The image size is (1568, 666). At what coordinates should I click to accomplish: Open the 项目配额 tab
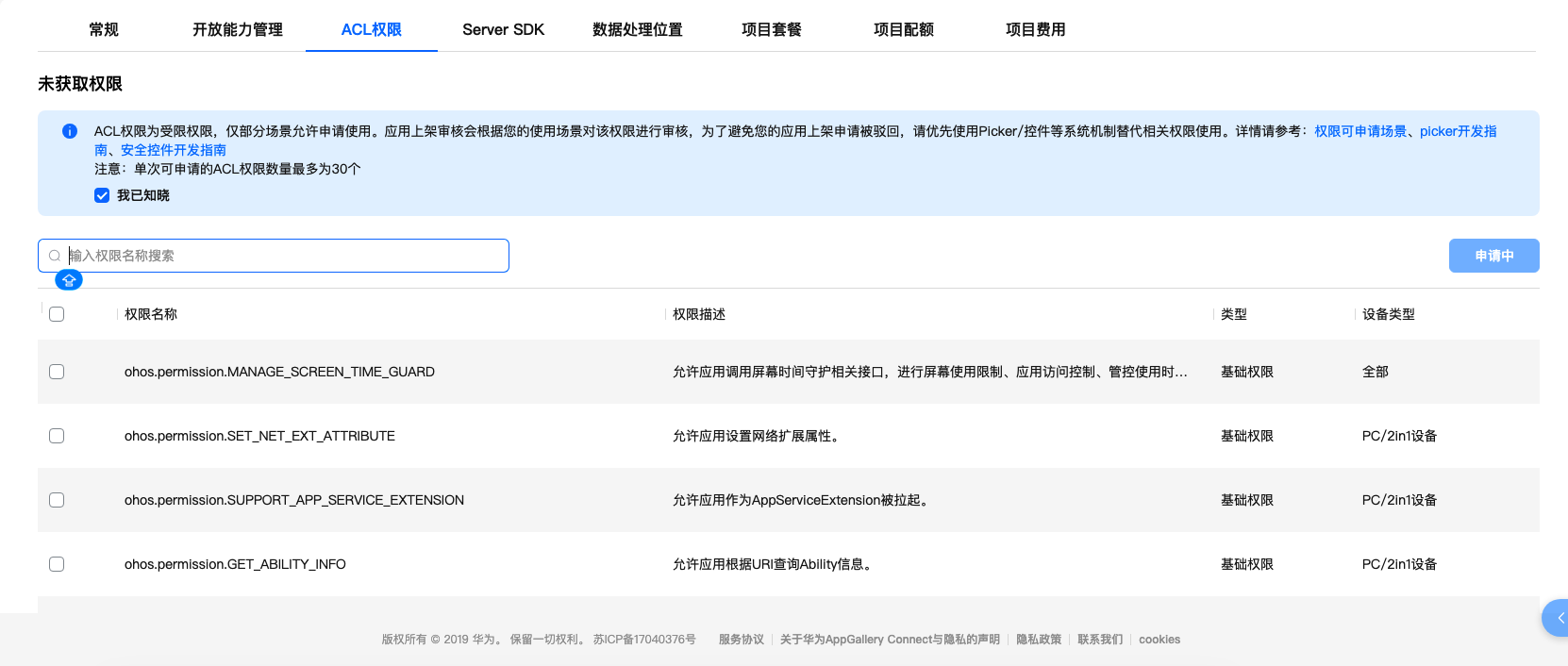point(903,29)
